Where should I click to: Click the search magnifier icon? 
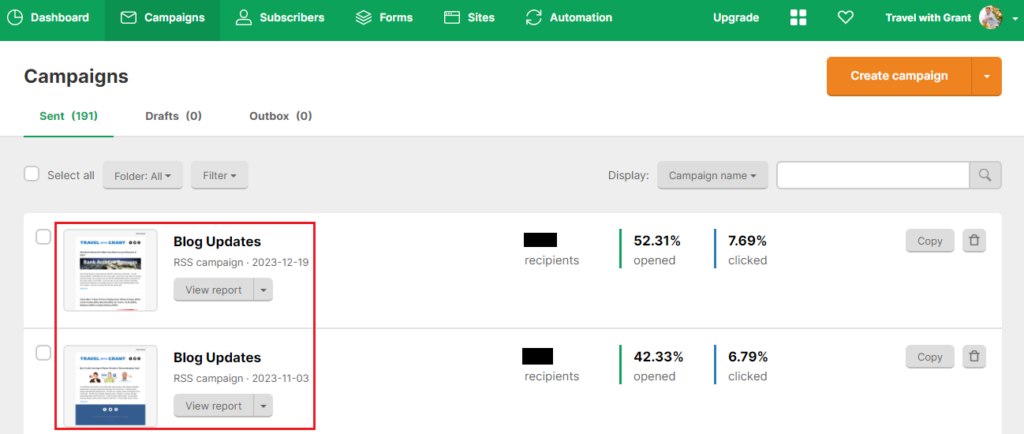click(985, 175)
